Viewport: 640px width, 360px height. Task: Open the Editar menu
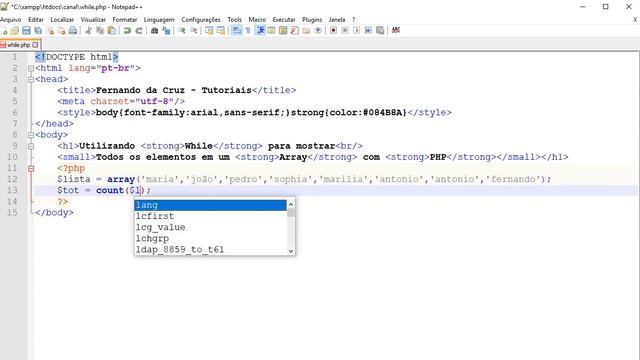pos(36,20)
